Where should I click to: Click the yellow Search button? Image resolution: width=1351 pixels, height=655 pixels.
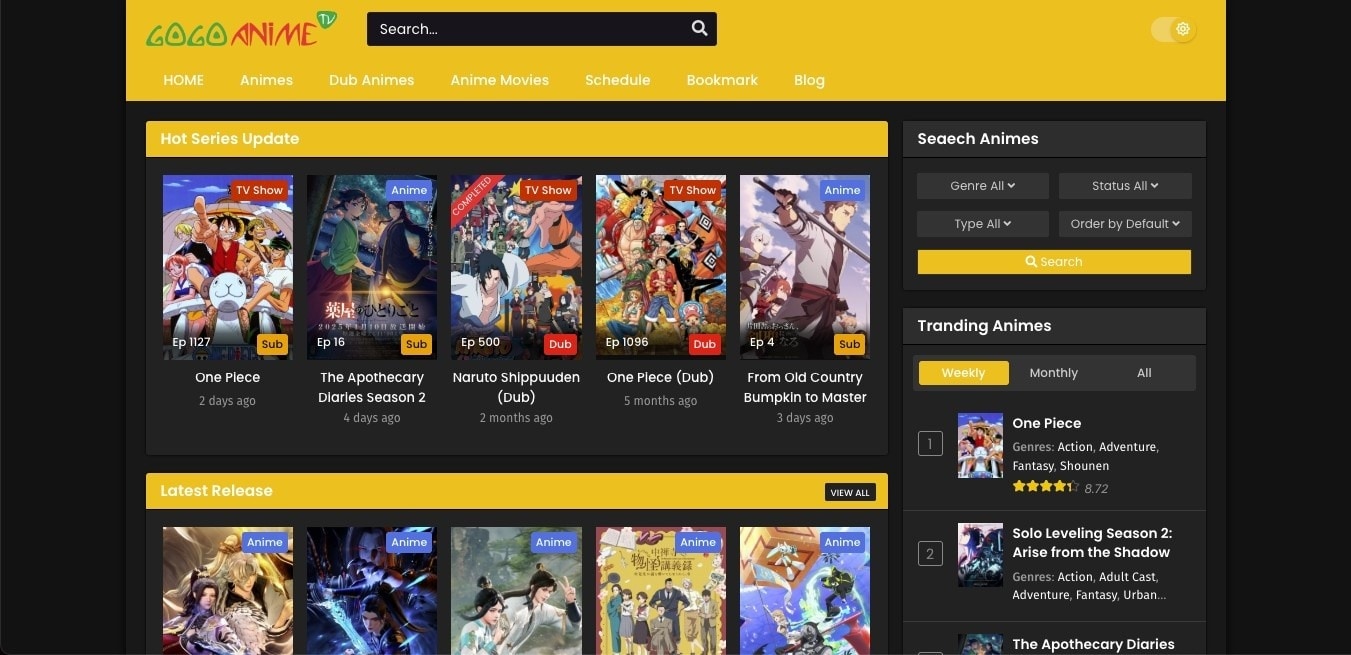tap(1054, 262)
